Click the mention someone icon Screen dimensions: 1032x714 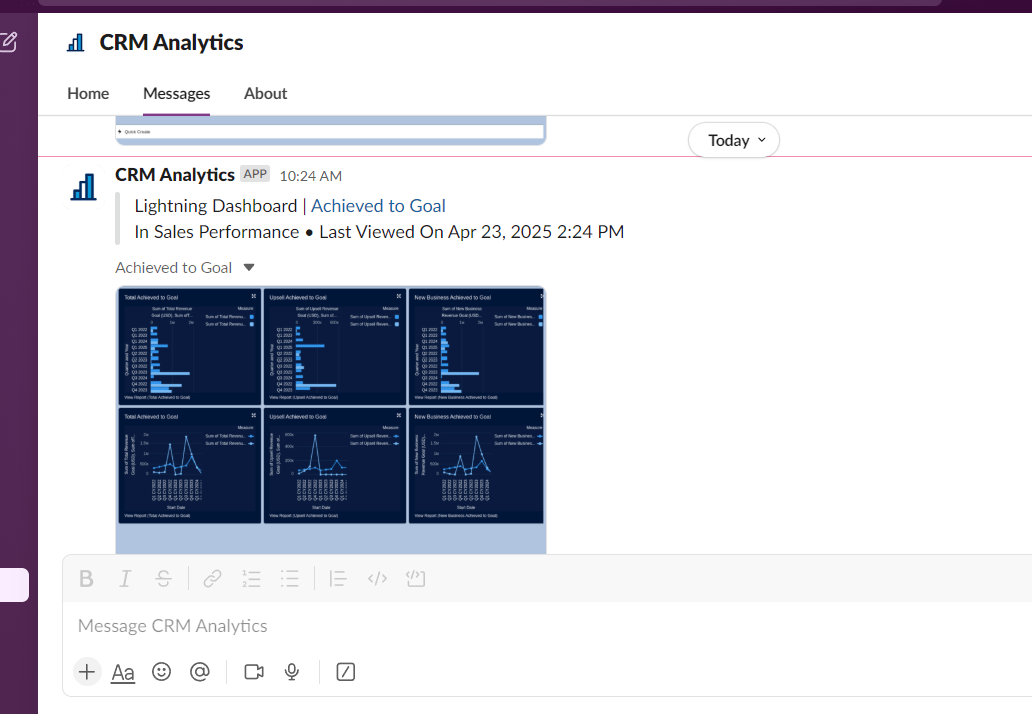[200, 672]
